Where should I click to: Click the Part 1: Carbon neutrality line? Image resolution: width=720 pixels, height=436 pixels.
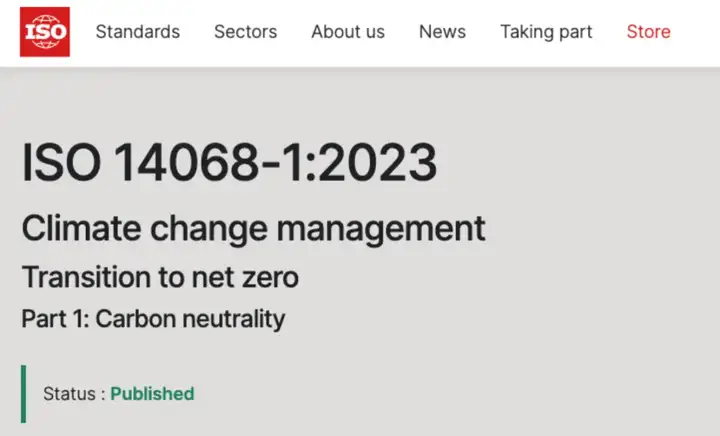click(153, 319)
